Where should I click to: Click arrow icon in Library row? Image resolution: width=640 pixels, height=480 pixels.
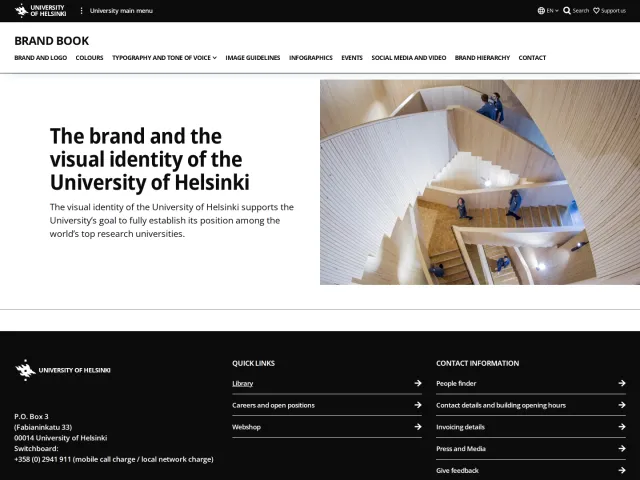pos(418,383)
